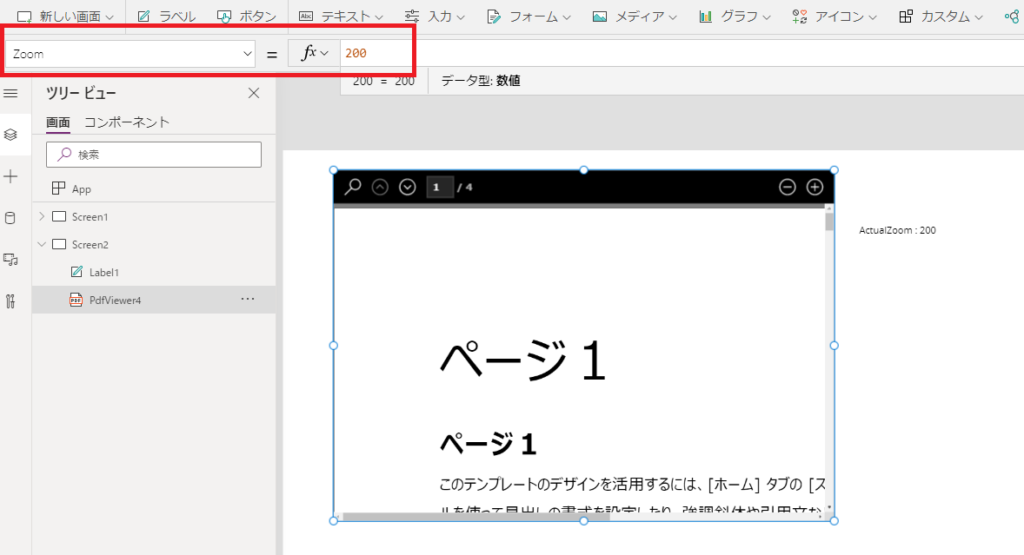Open the more options for PdfViewer4
Viewport: 1024px width, 555px height.
tap(248, 299)
